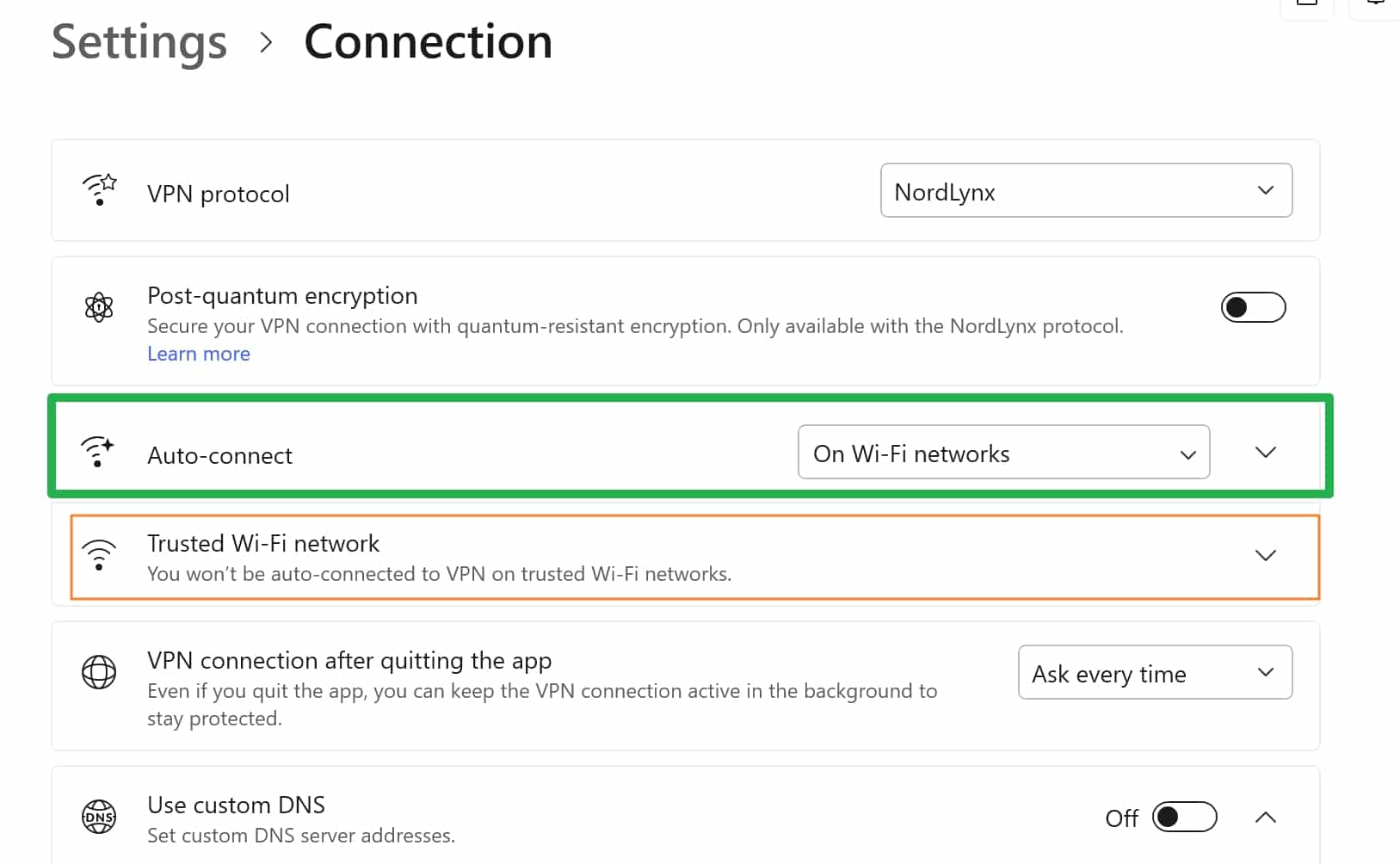The image size is (1400, 864).
Task: Open the Ask every time dropdown
Action: [x=1155, y=672]
